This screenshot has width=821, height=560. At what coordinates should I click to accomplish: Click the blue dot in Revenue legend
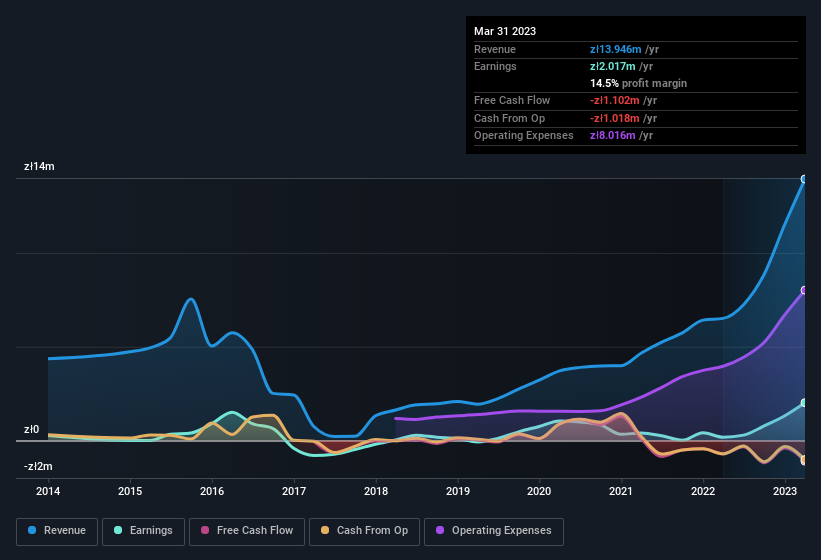(x=32, y=530)
